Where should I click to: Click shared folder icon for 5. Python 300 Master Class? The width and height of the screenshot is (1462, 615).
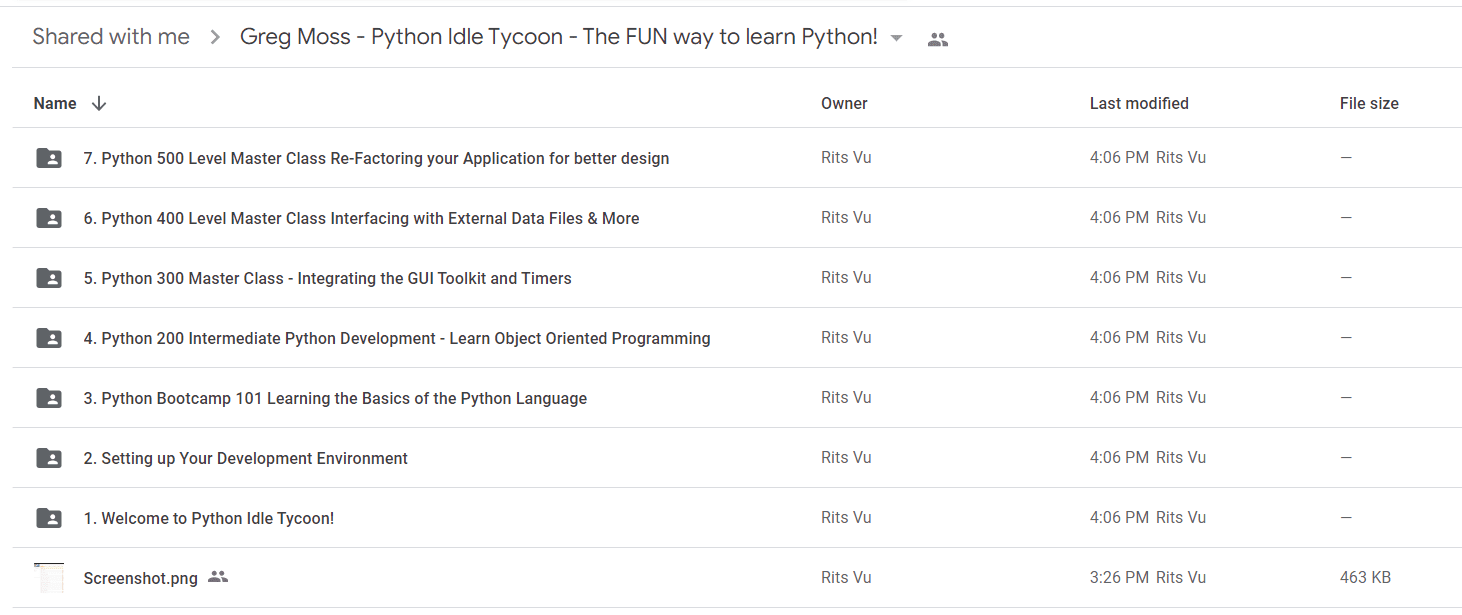point(48,278)
